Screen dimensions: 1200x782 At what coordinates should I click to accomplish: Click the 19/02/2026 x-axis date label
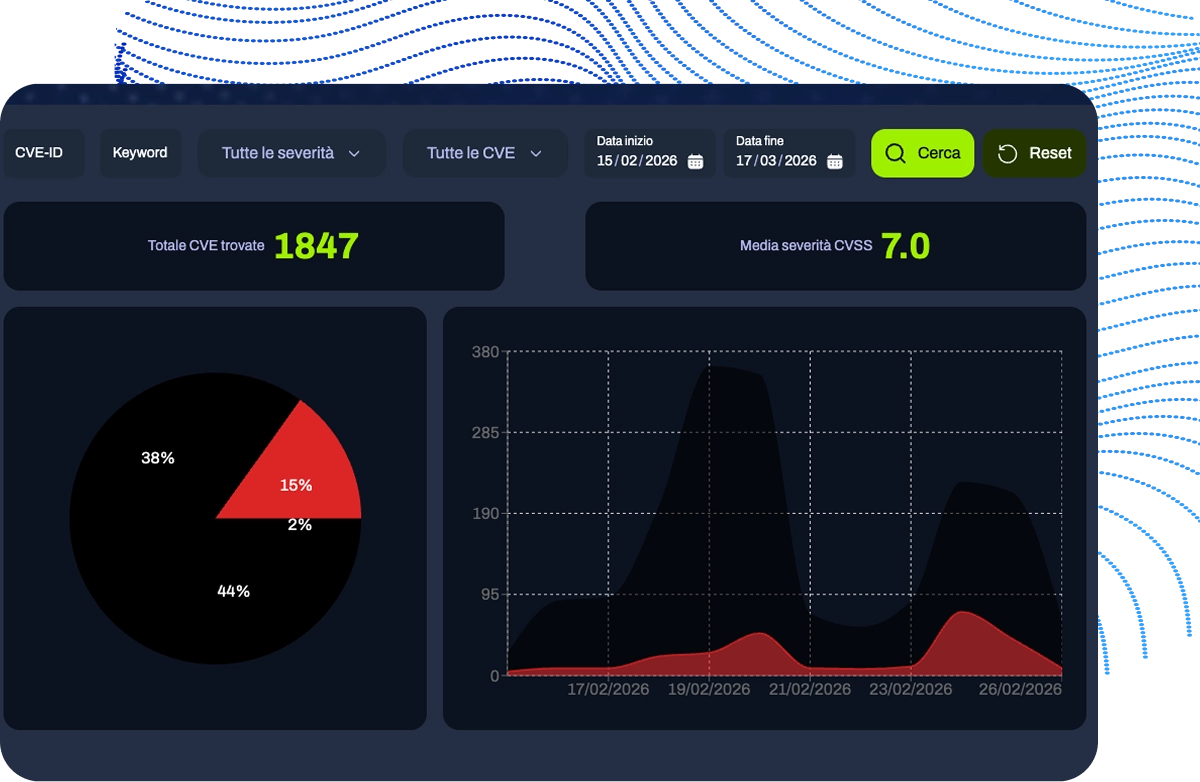pos(708,690)
